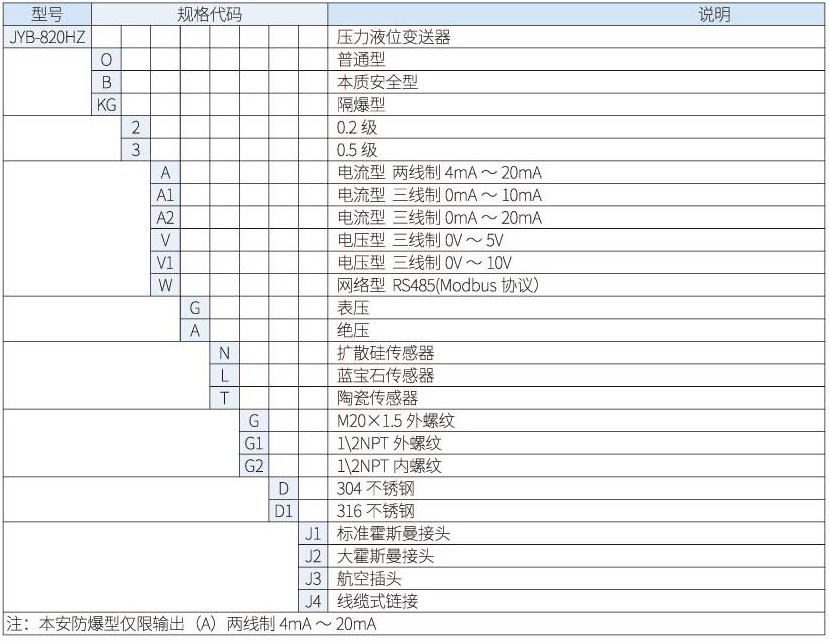Select the description 本质安全型
The height and width of the screenshot is (641, 829).
click(377, 82)
